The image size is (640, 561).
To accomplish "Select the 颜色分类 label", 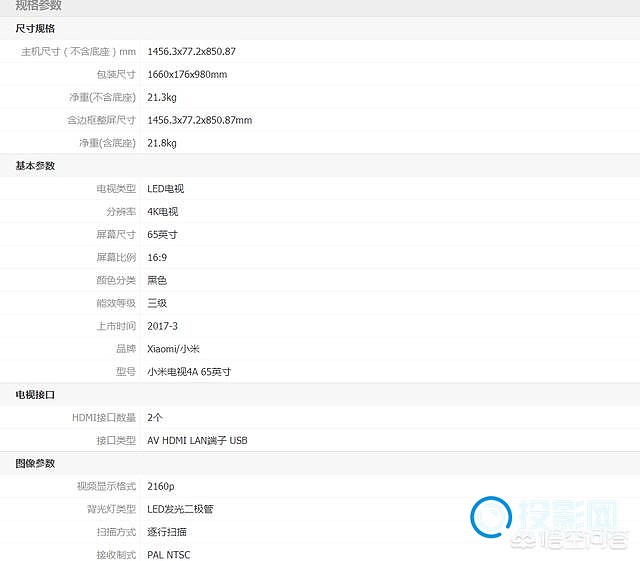I will [116, 280].
